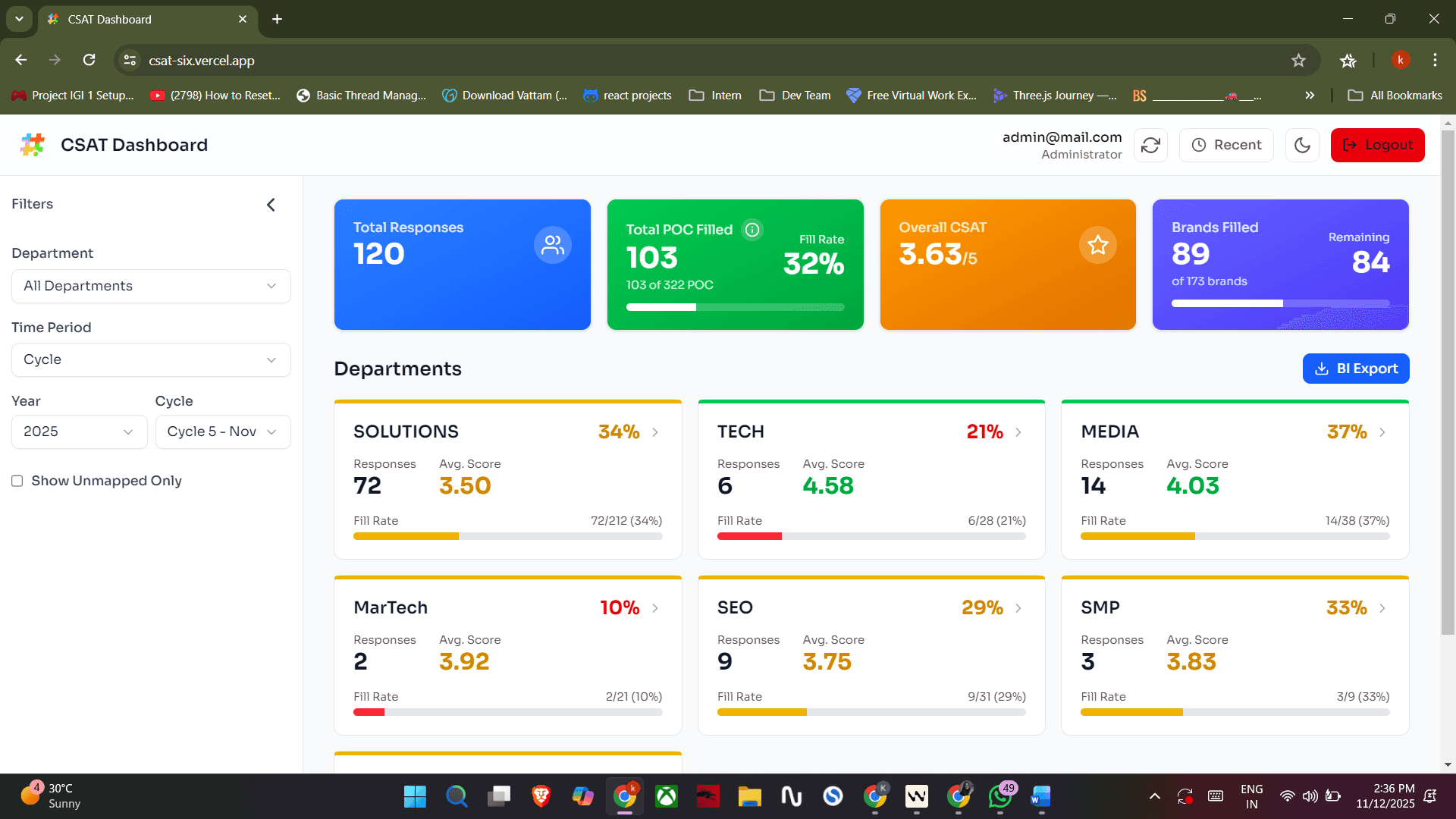Enable the Show Unmapped Only checkbox

[17, 481]
